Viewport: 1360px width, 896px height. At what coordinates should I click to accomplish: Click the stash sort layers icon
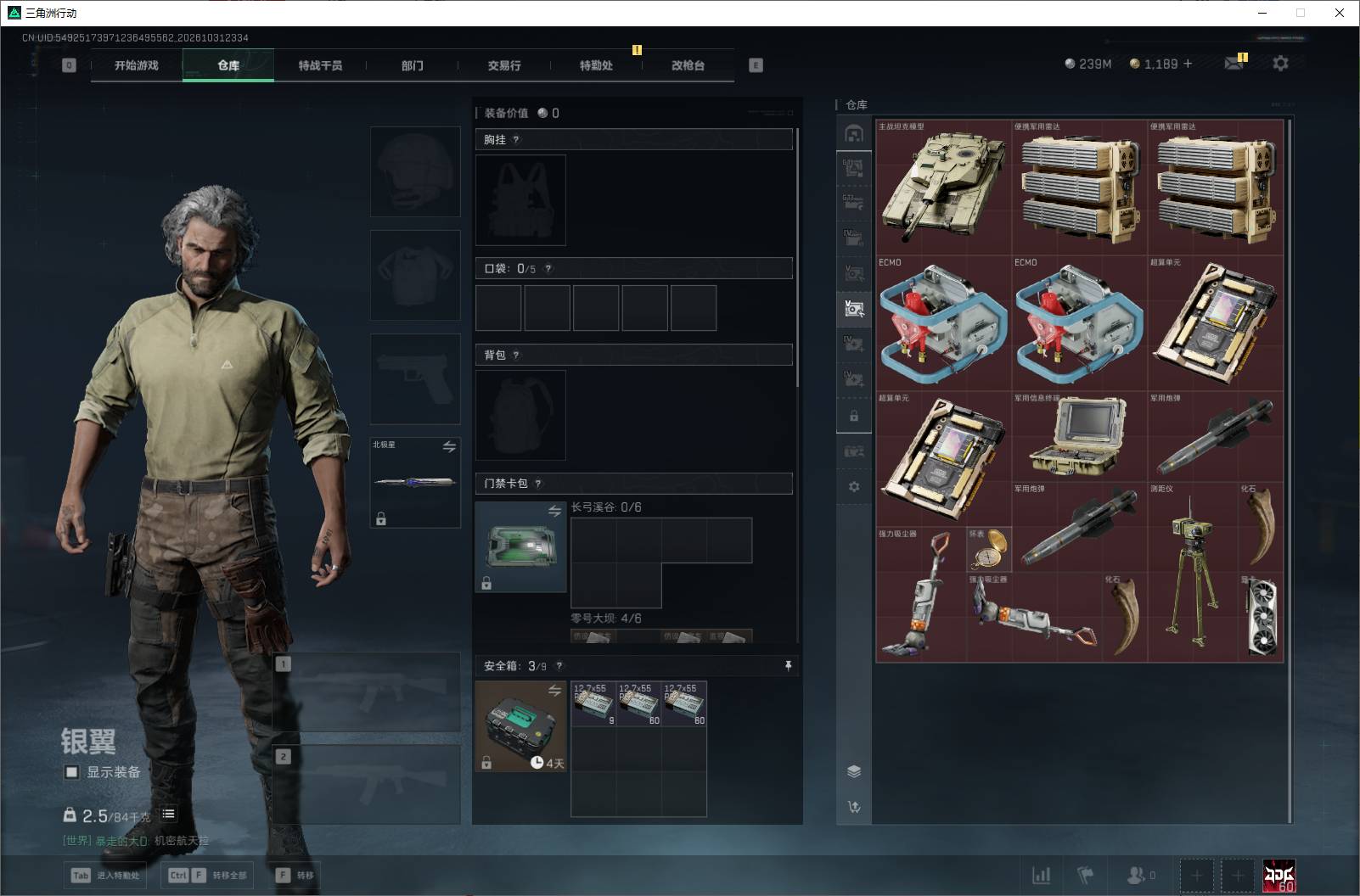click(x=854, y=771)
